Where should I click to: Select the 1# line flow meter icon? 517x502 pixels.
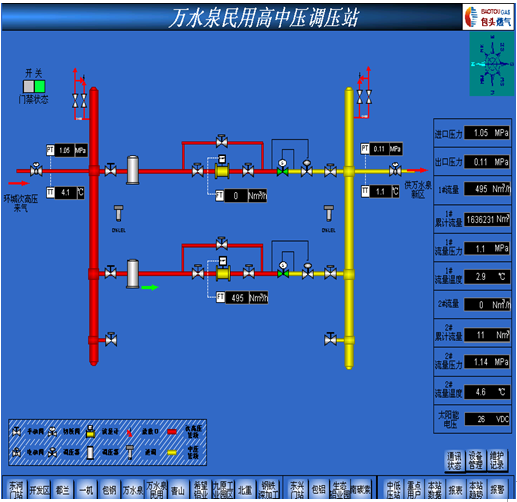222,168
